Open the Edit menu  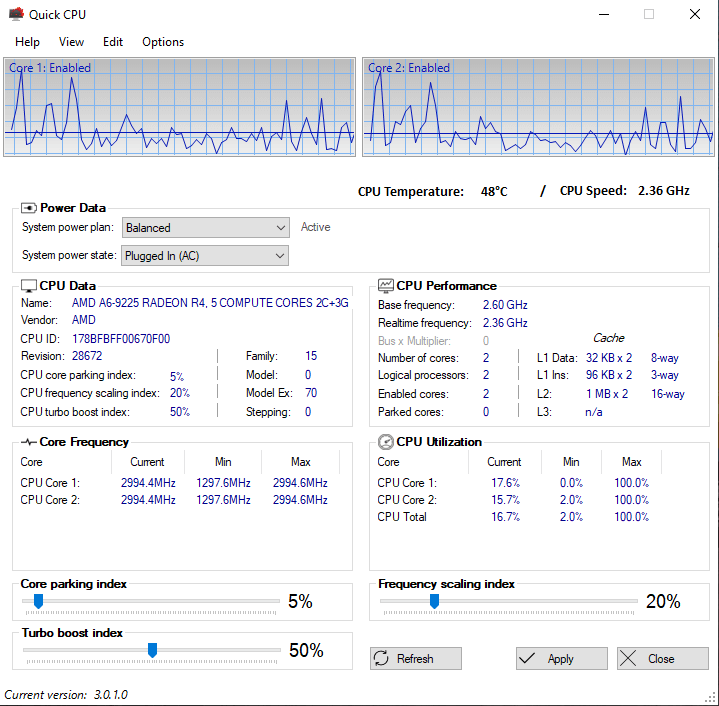[x=113, y=42]
